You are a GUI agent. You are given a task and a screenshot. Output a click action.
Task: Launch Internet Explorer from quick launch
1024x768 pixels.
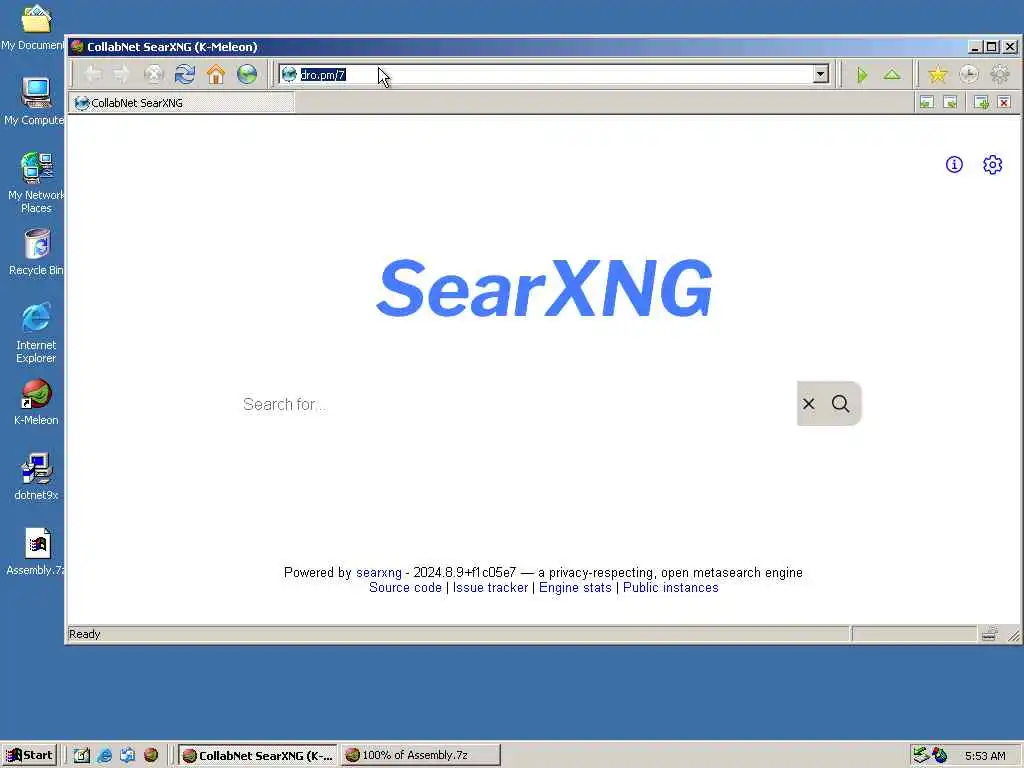pyautogui.click(x=104, y=755)
